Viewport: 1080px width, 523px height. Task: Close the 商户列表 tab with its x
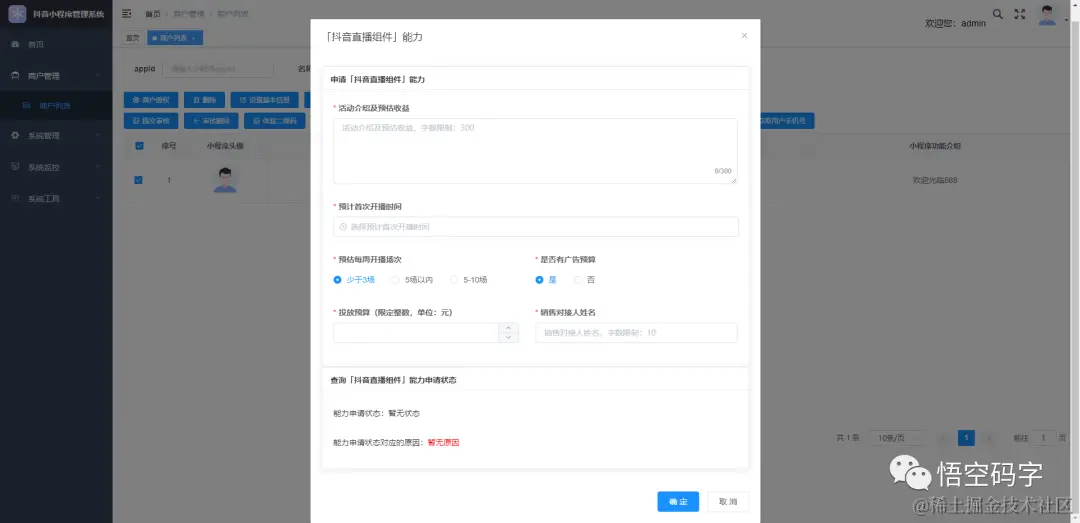194,38
